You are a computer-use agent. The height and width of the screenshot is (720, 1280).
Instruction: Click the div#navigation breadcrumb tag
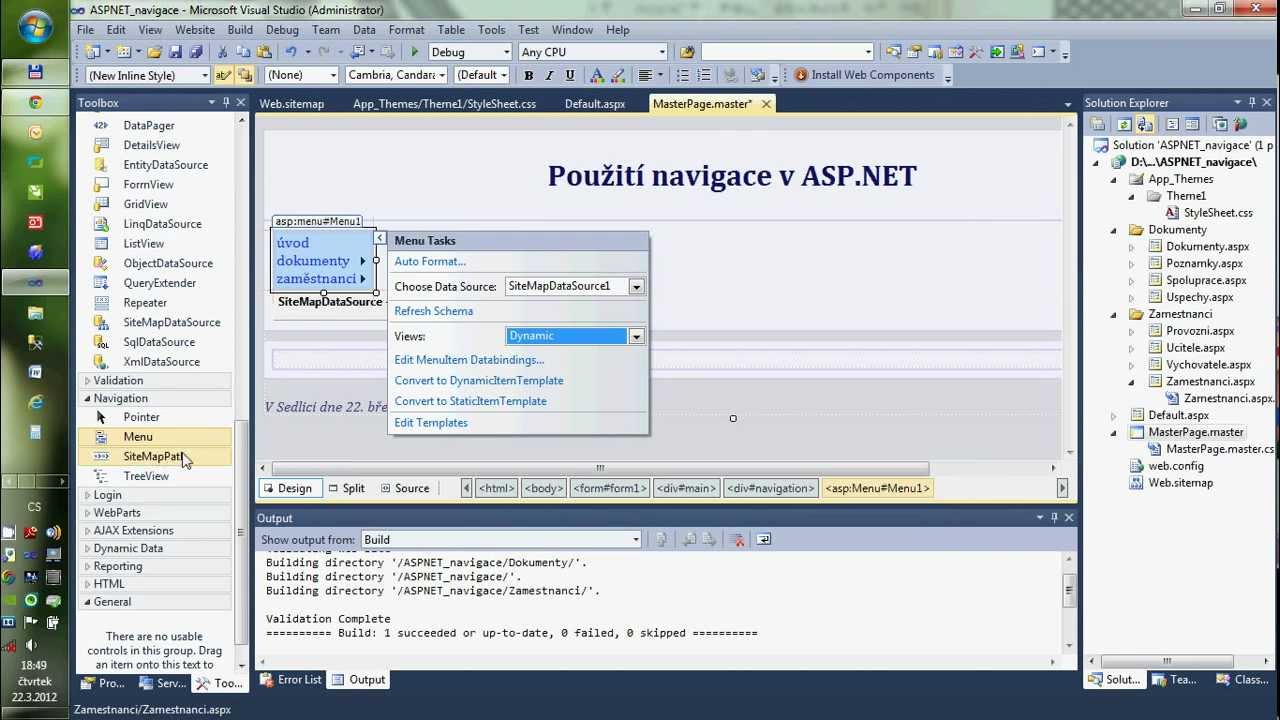click(x=770, y=488)
